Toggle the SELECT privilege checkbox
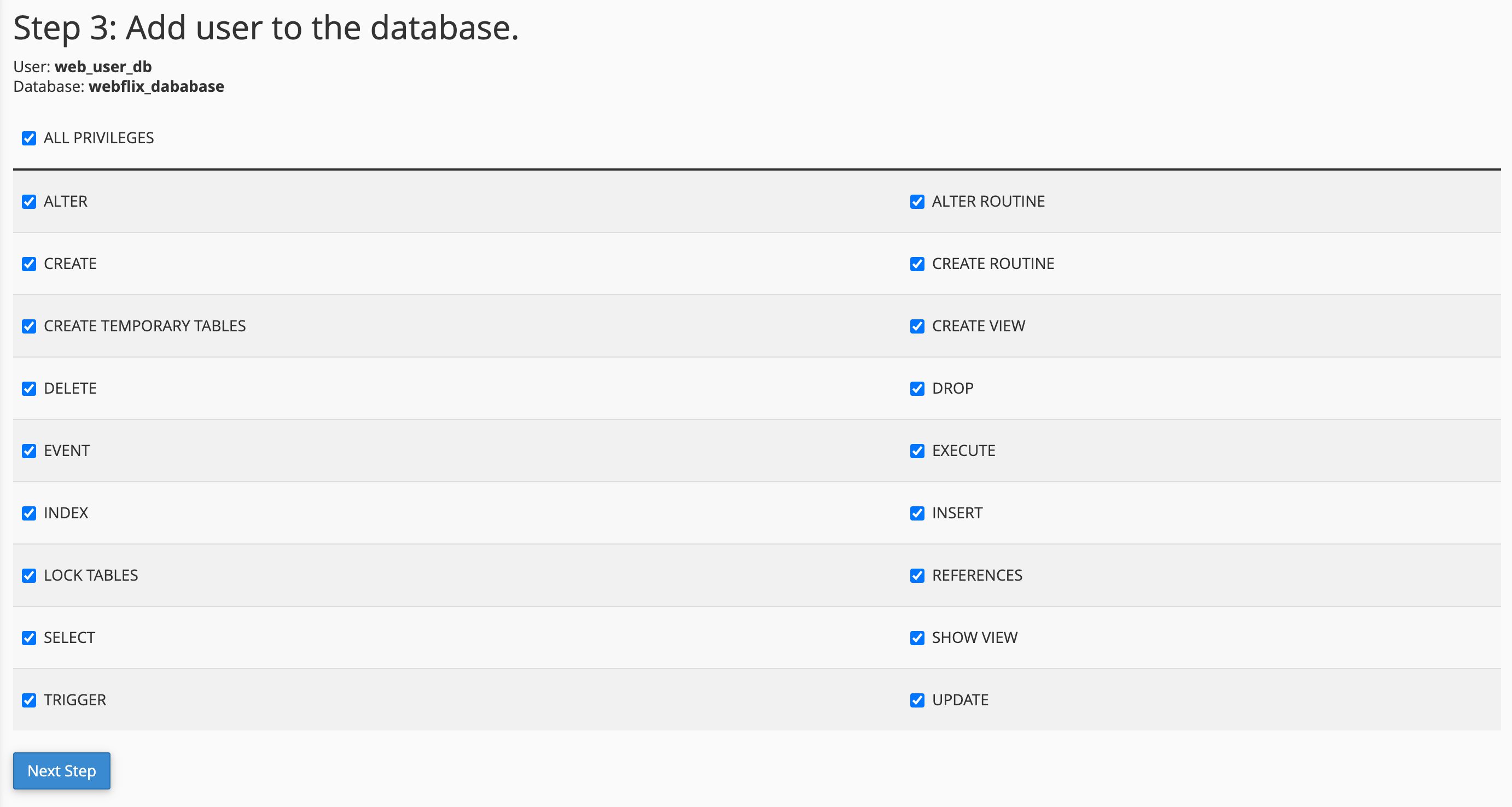The width and height of the screenshot is (1512, 807). click(29, 638)
